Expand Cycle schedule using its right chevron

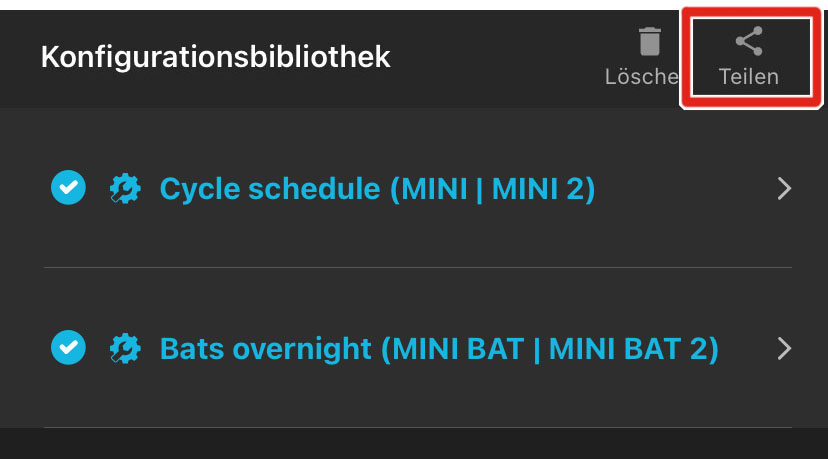(784, 188)
